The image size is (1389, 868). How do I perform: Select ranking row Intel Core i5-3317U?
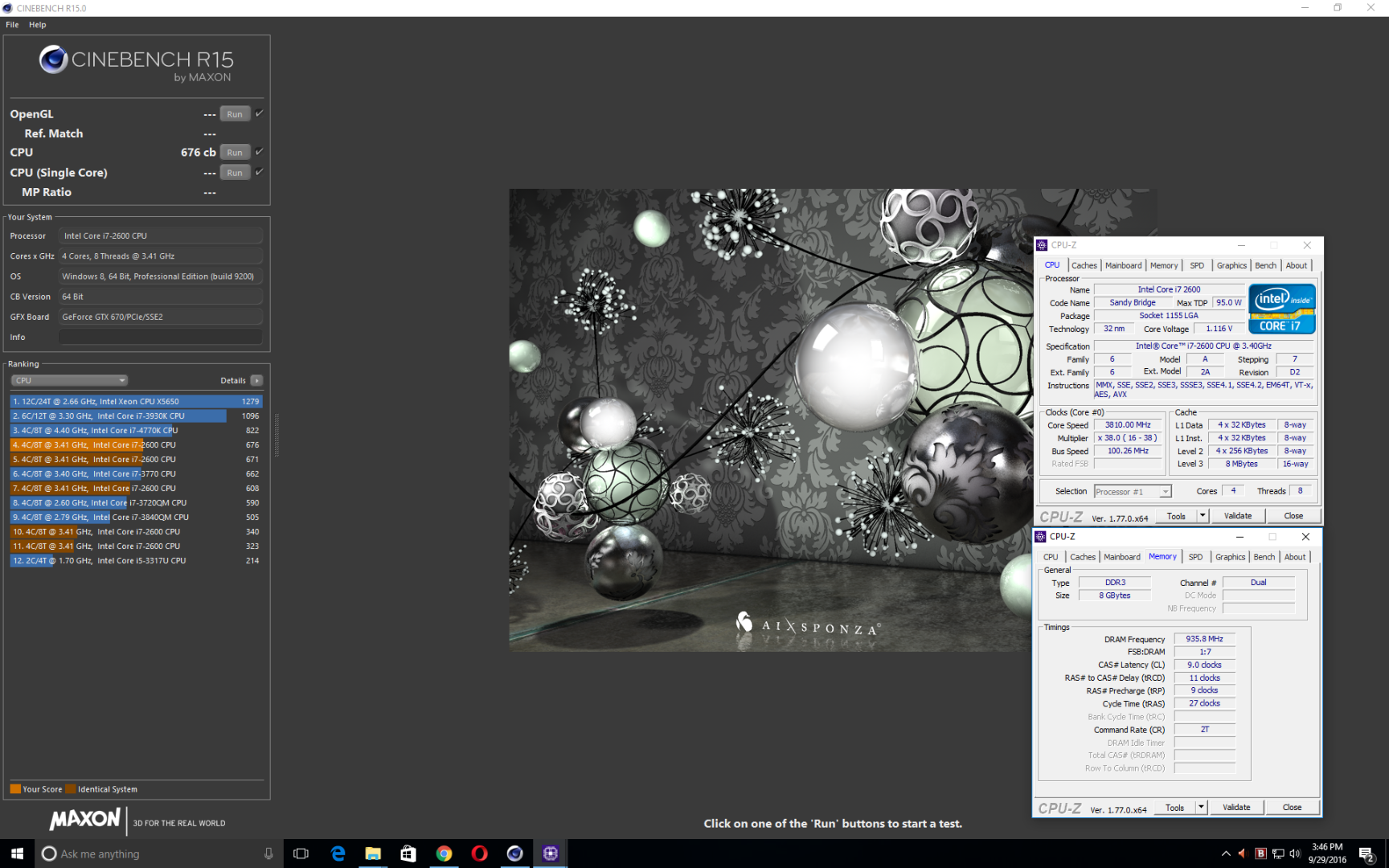coord(136,560)
